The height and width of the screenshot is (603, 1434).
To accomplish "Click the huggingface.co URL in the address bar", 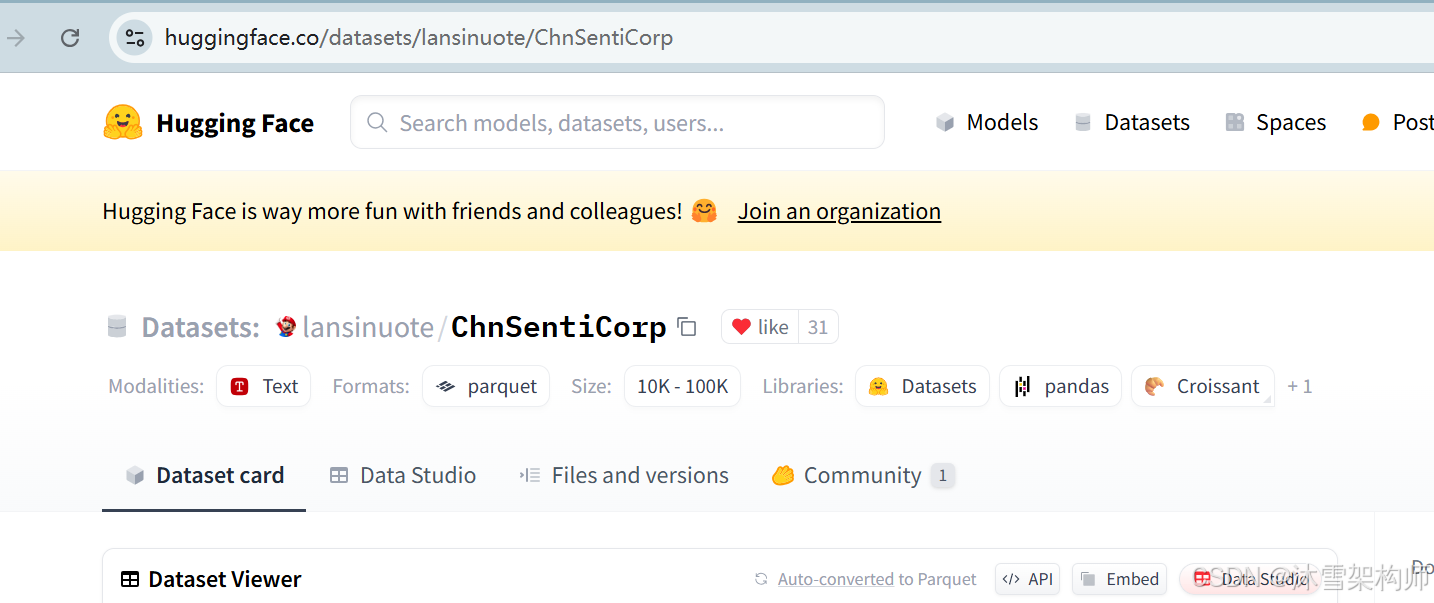I will (418, 38).
